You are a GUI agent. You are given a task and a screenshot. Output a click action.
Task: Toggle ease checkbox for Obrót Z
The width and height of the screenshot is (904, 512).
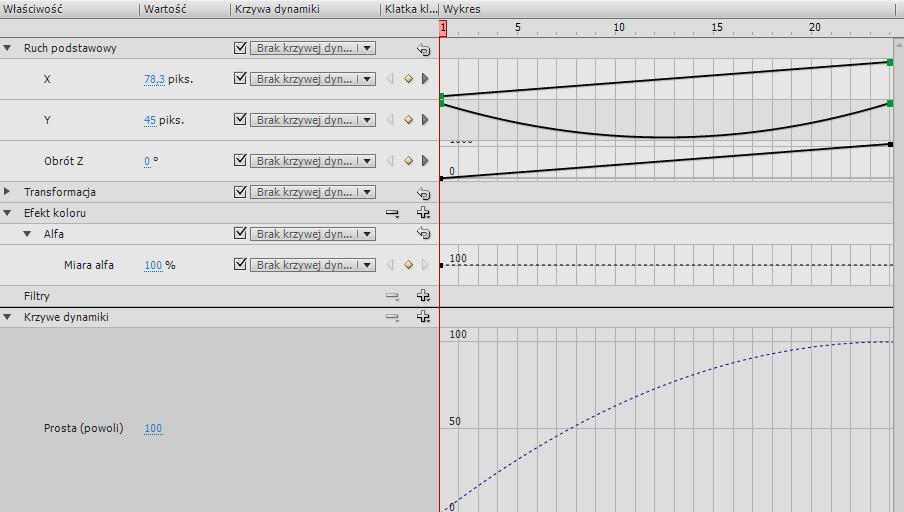pos(240,160)
